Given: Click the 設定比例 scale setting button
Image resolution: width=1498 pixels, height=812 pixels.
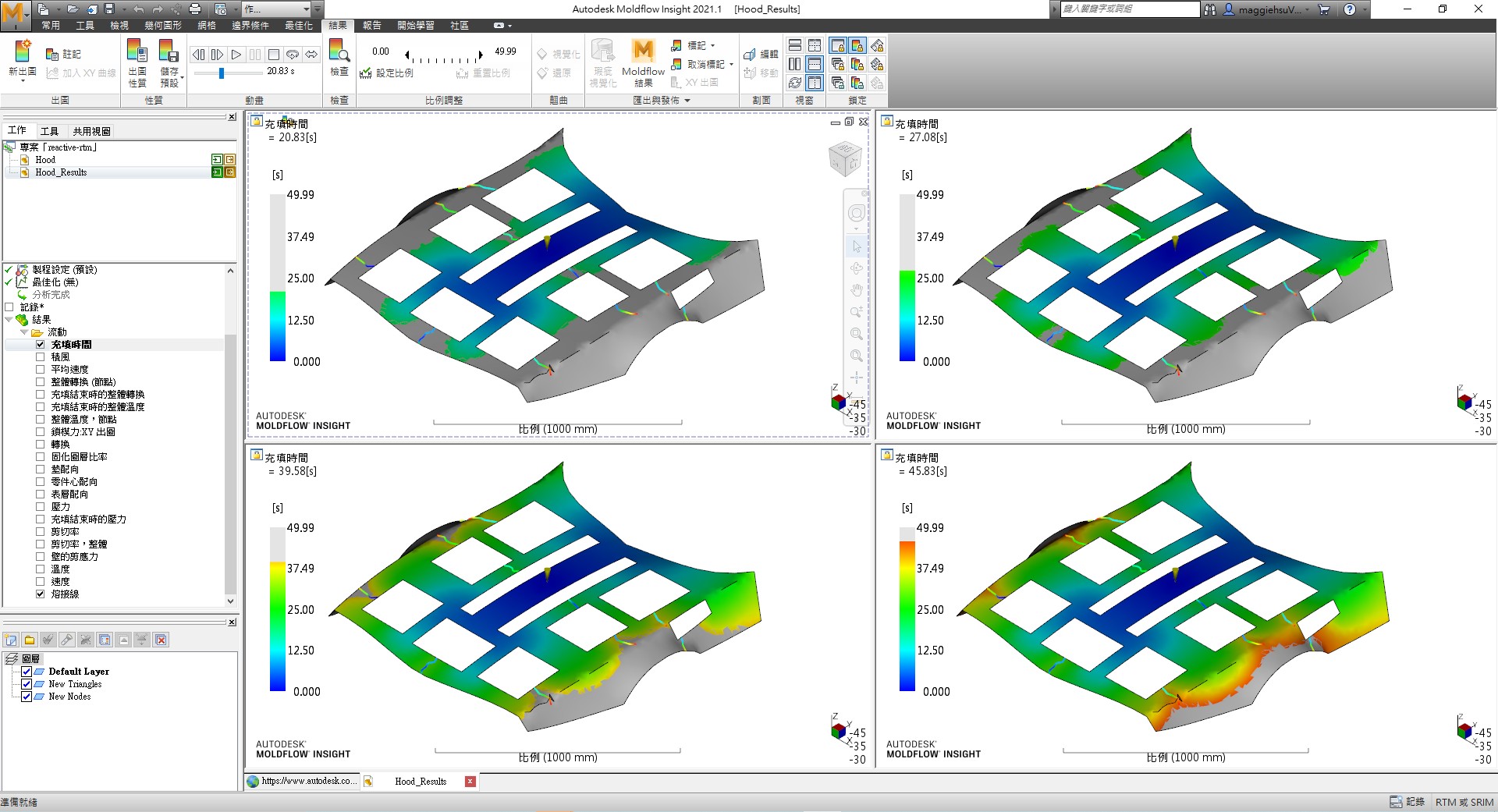Looking at the screenshot, I should click(387, 73).
